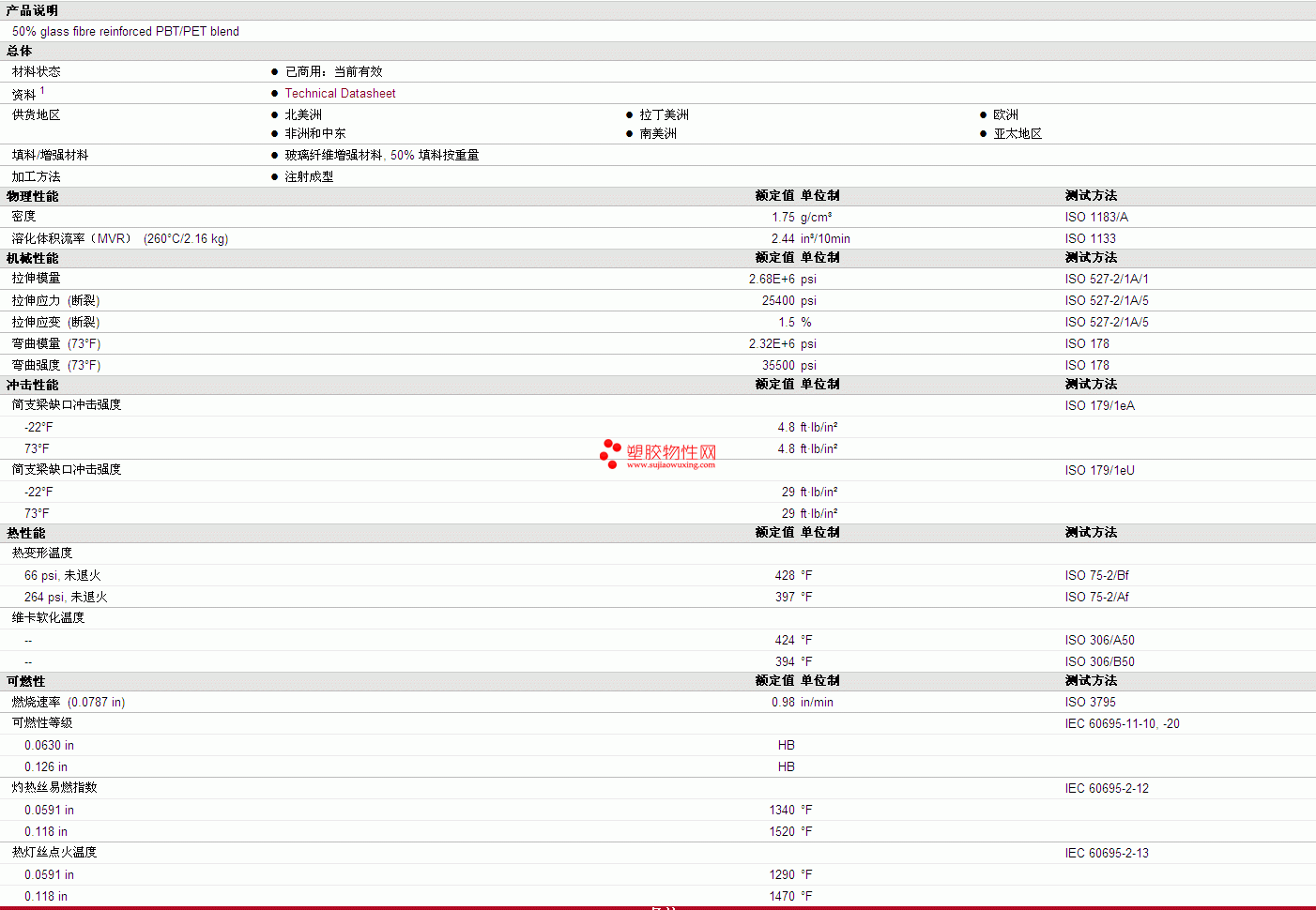The height and width of the screenshot is (910, 1316).
Task: Click the ISO 1183/A test method
Action: point(1096,218)
